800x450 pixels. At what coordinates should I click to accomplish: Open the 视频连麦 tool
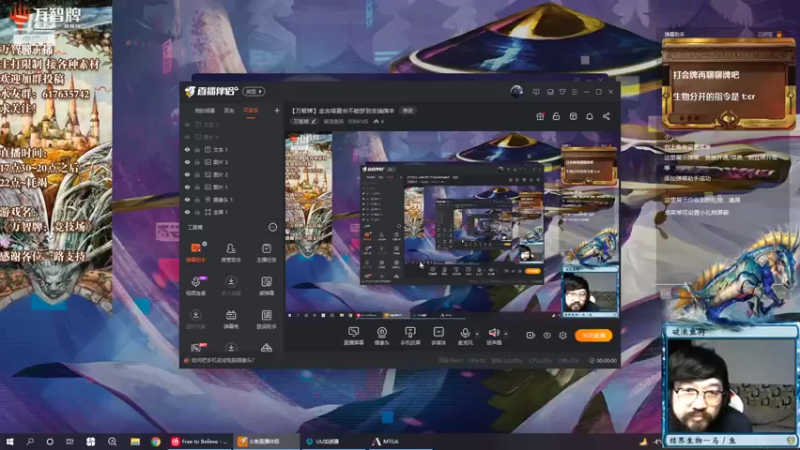[196, 286]
